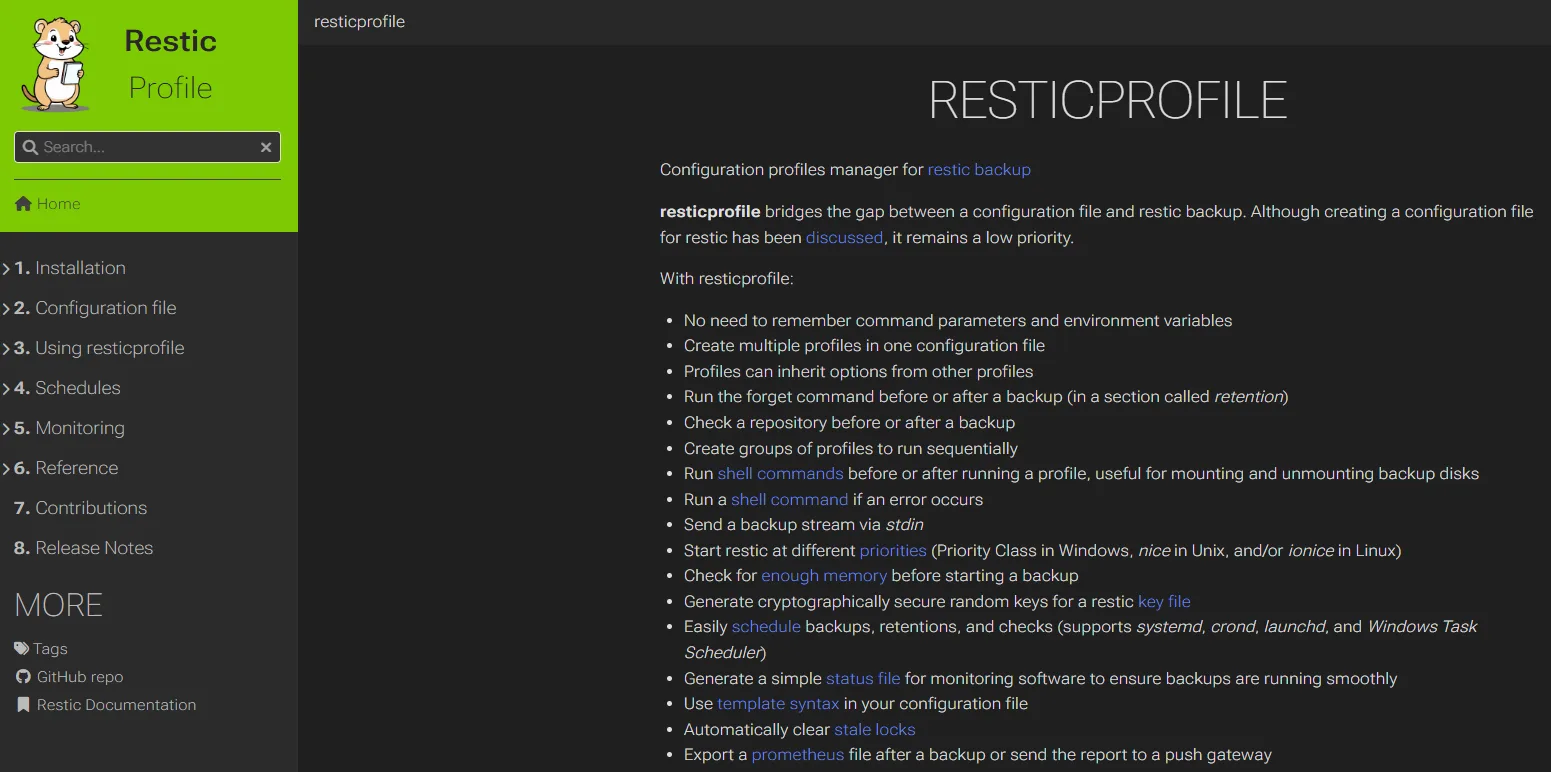1551x772 pixels.
Task: Open the 1. Installation page
Action: 70,268
